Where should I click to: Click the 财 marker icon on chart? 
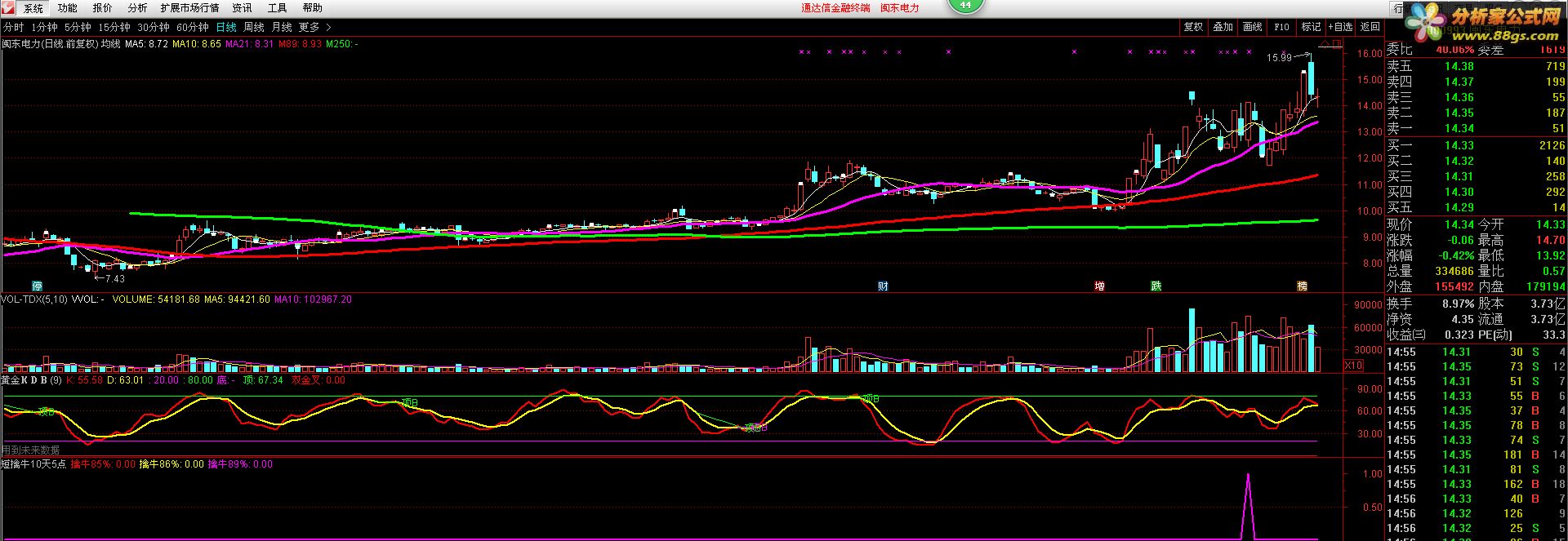882,286
